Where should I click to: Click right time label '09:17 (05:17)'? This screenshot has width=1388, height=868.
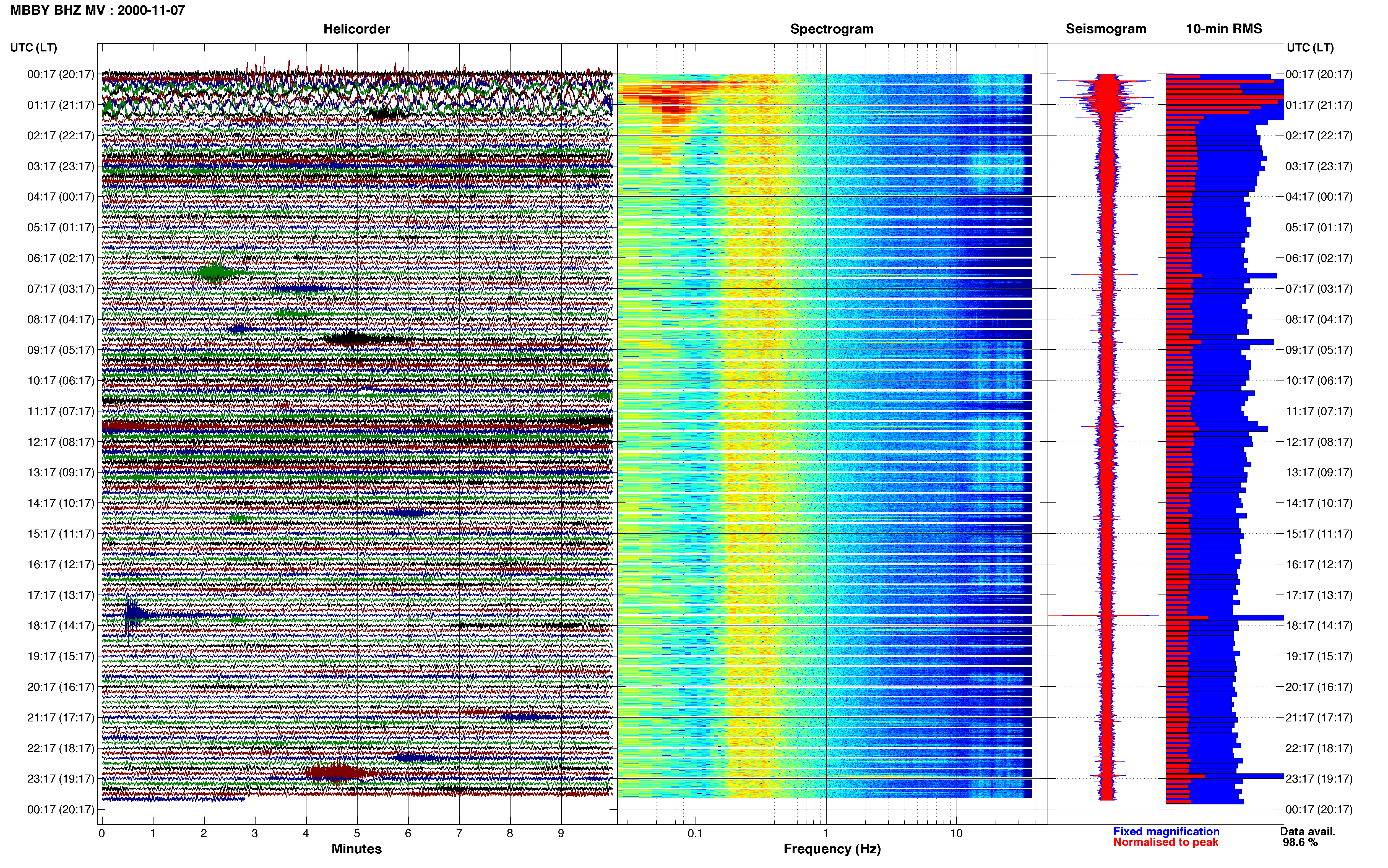pos(1319,350)
